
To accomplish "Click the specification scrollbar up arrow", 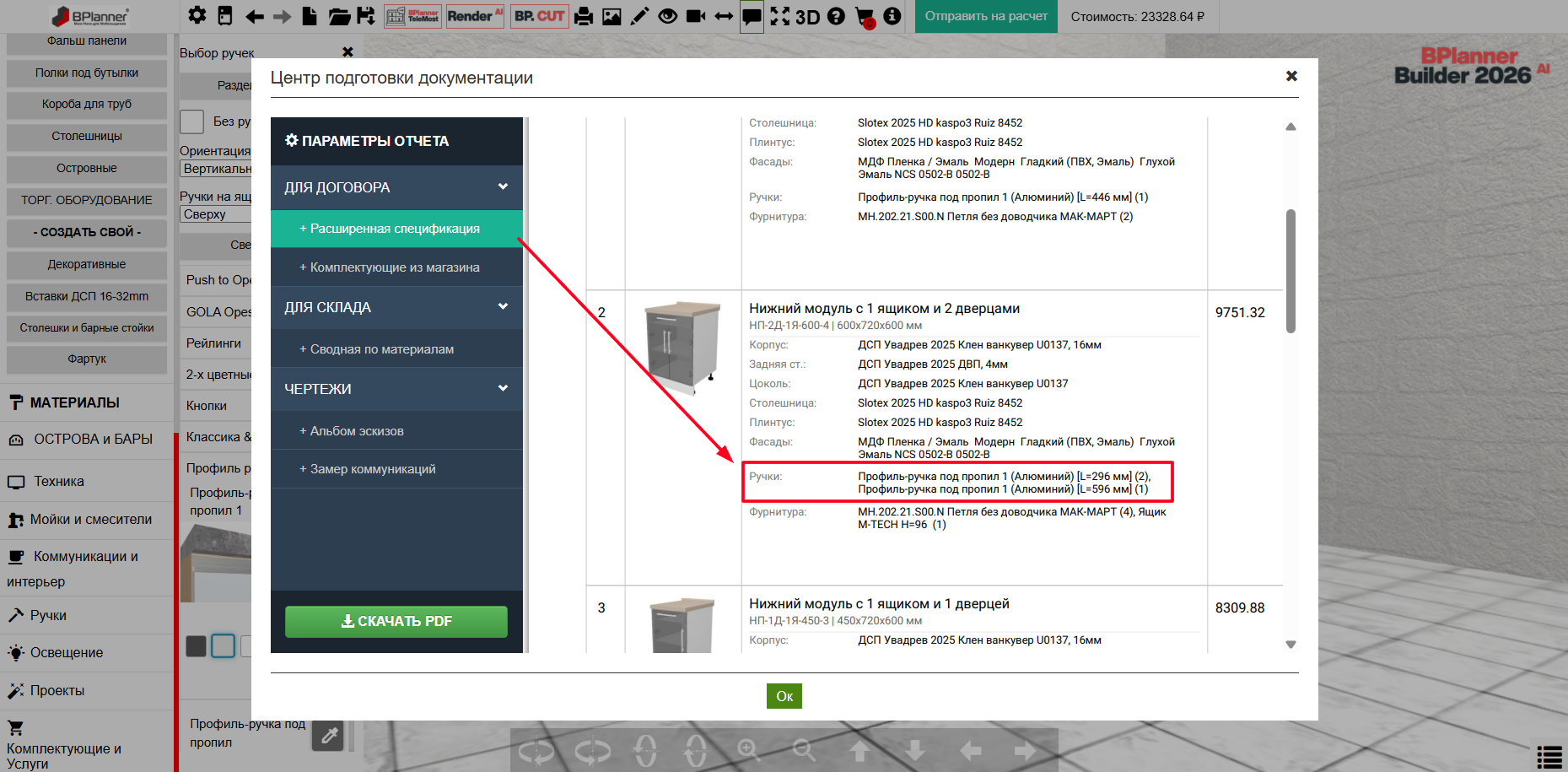I will pos(1291,127).
